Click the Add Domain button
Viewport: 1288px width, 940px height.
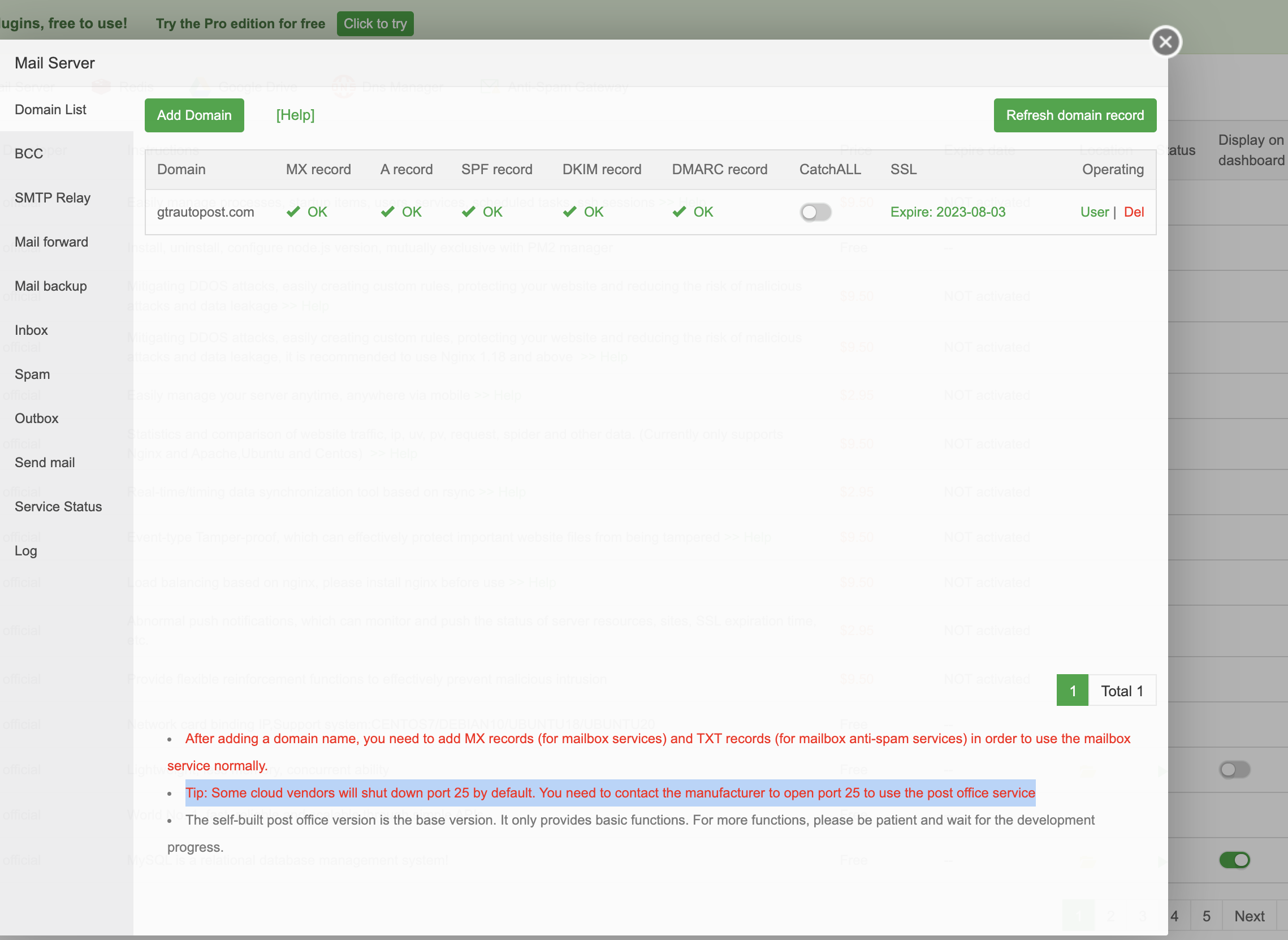[x=194, y=115]
